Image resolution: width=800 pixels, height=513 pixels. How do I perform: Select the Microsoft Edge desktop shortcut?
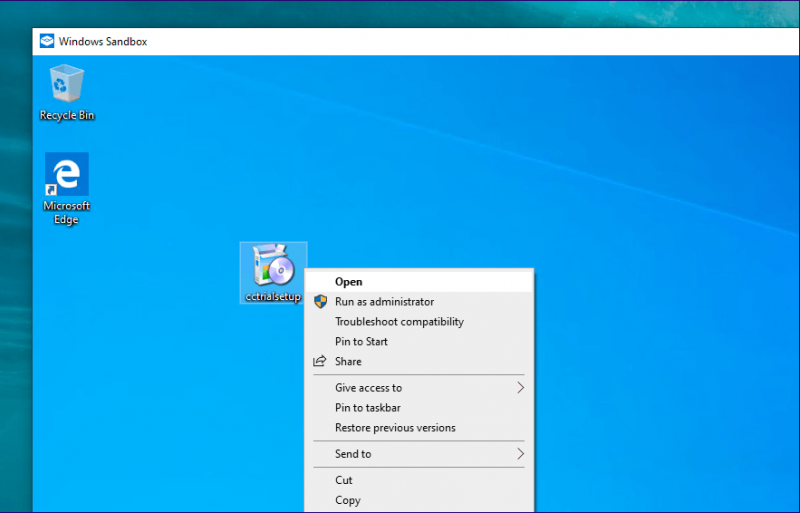[66, 189]
